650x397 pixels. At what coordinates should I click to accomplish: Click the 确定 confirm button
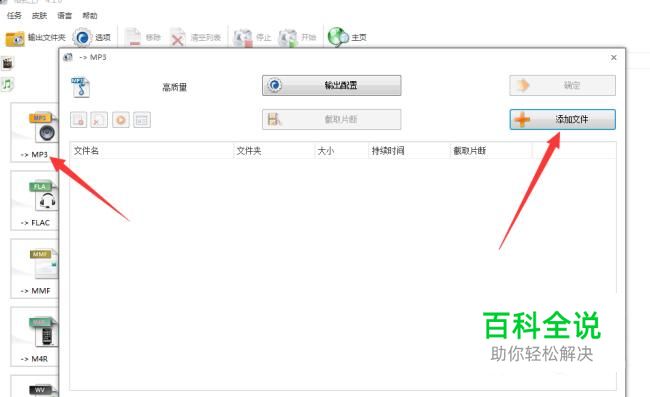pos(563,85)
